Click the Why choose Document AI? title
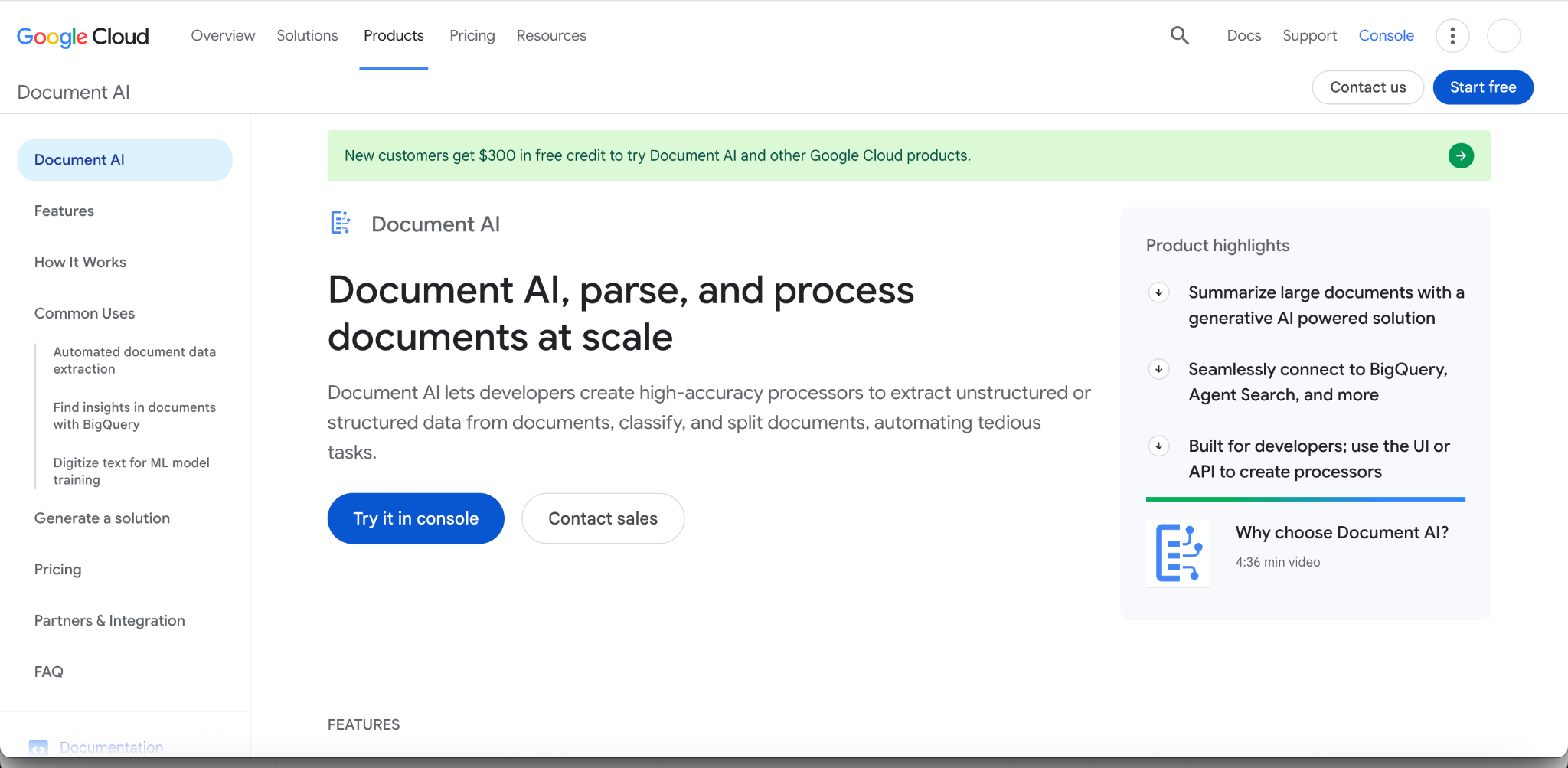1568x768 pixels. 1342,533
